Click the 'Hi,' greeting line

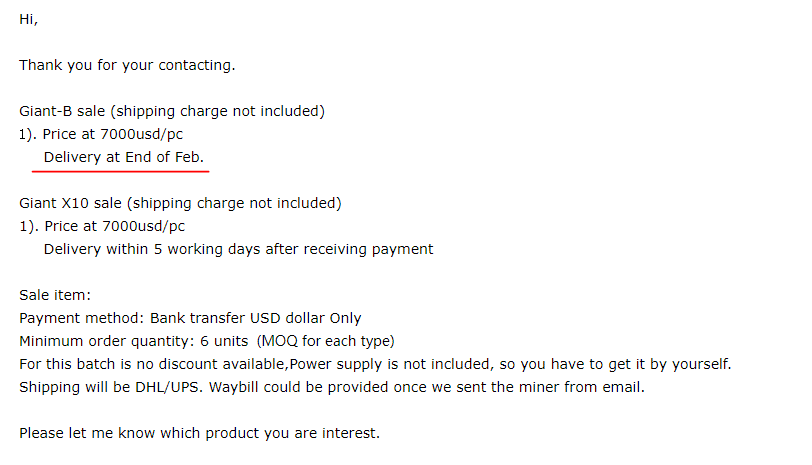28,20
